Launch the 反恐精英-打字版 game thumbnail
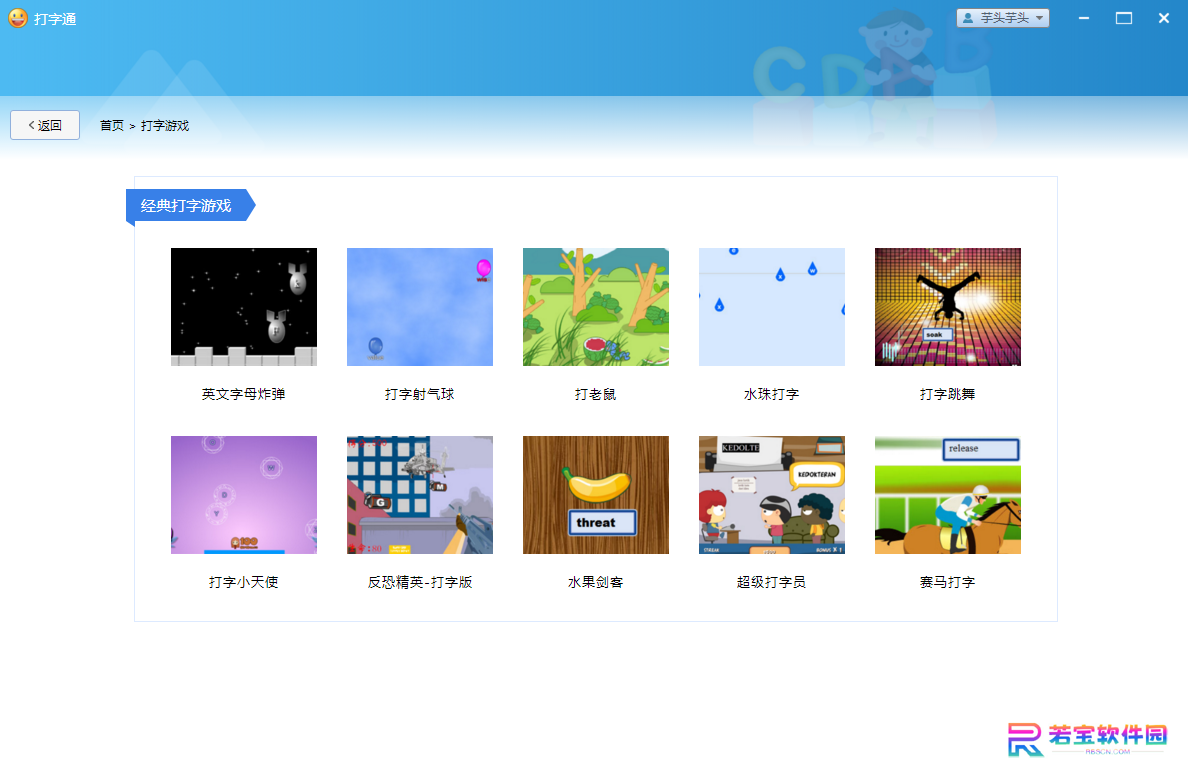 coord(420,495)
